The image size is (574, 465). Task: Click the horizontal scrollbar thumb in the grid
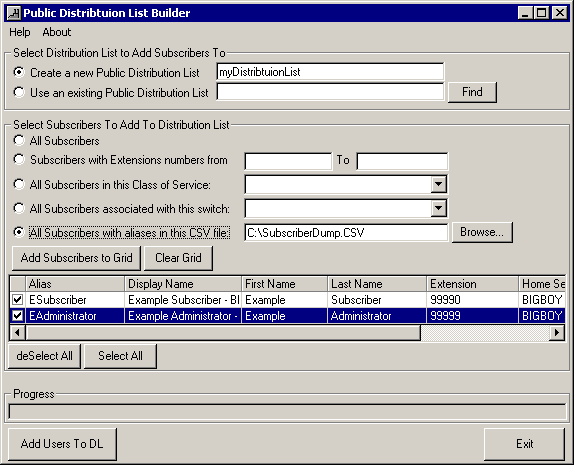click(223, 333)
